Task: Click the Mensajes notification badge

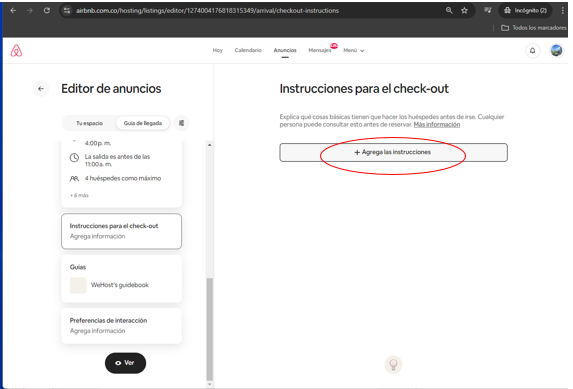Action: coord(334,46)
